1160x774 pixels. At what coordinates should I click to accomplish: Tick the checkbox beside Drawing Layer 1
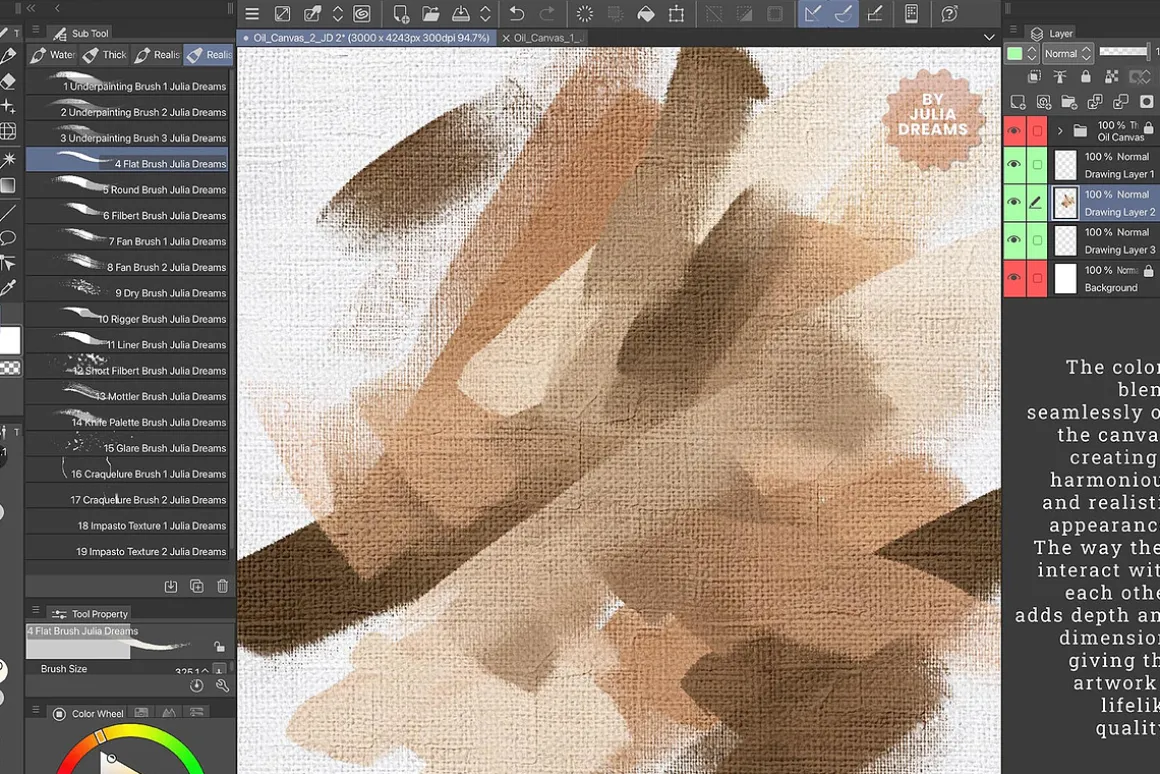(1037, 164)
